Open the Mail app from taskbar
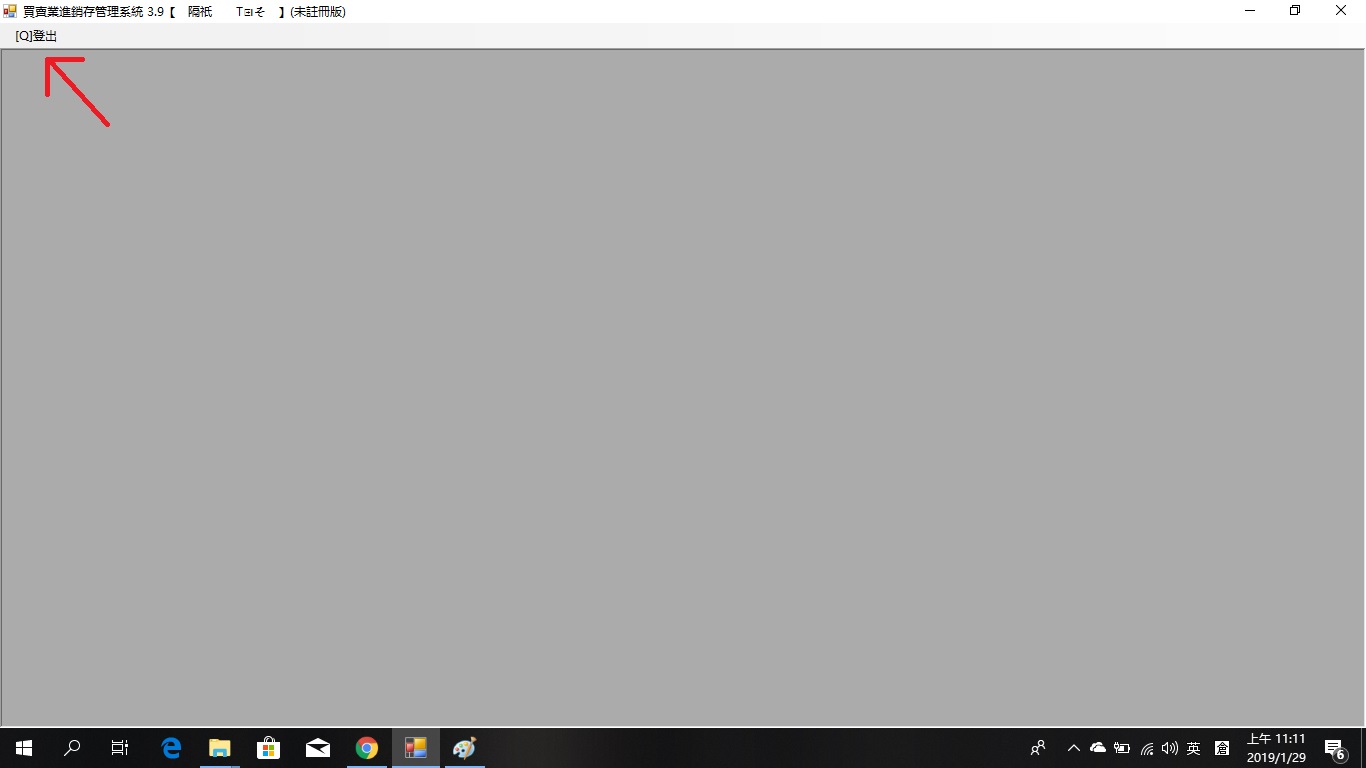Image resolution: width=1366 pixels, height=768 pixels. coord(318,747)
